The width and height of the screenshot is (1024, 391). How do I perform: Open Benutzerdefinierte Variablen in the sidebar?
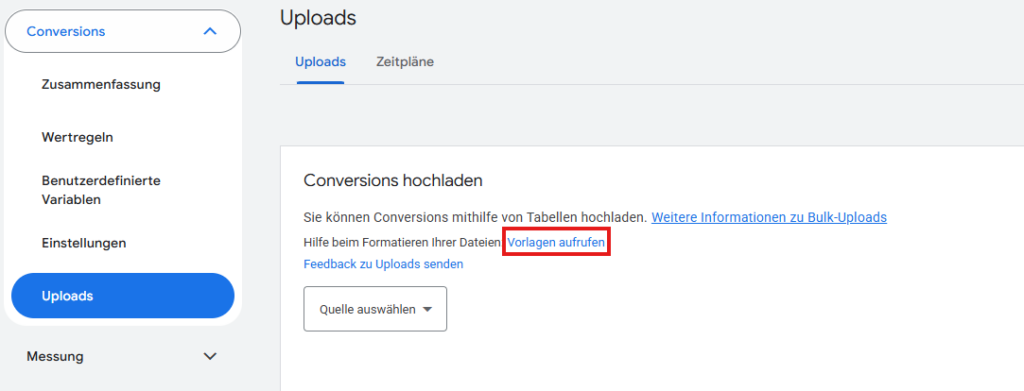click(x=101, y=190)
